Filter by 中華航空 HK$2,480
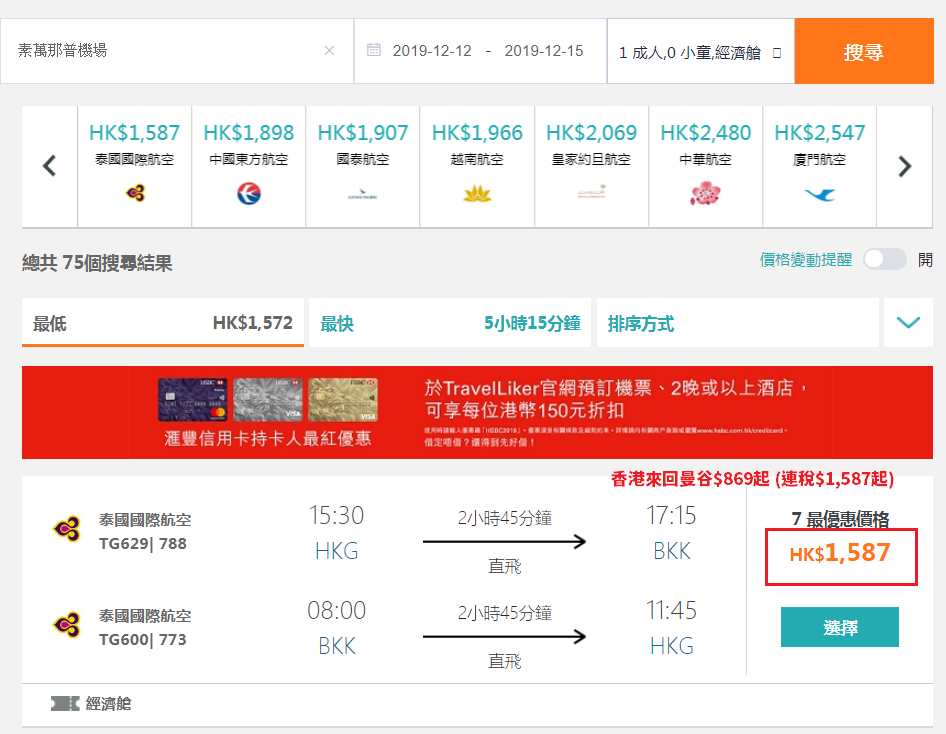Image resolution: width=946 pixels, height=734 pixels. point(705,166)
